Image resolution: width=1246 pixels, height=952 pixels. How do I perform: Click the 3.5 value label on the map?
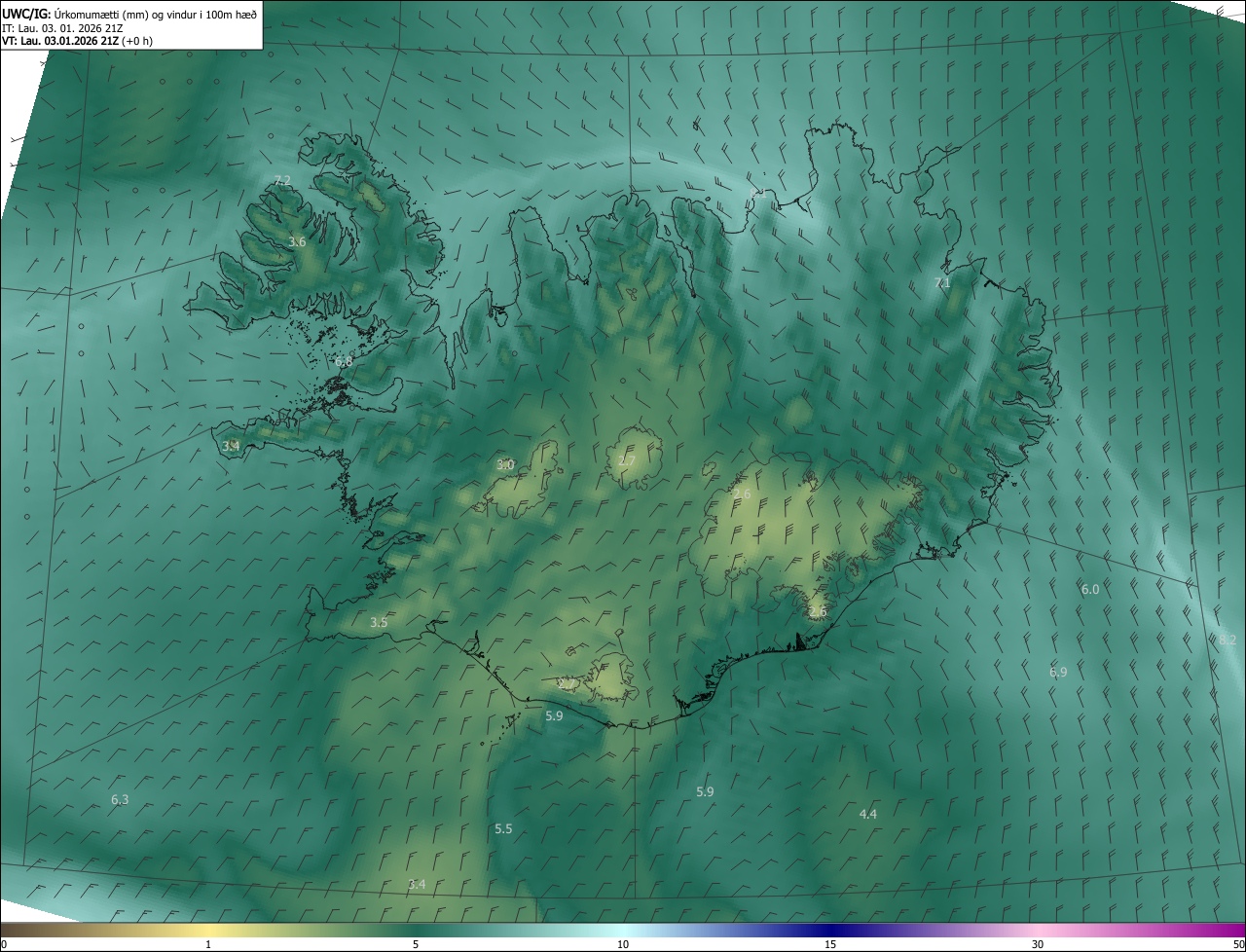point(379,622)
